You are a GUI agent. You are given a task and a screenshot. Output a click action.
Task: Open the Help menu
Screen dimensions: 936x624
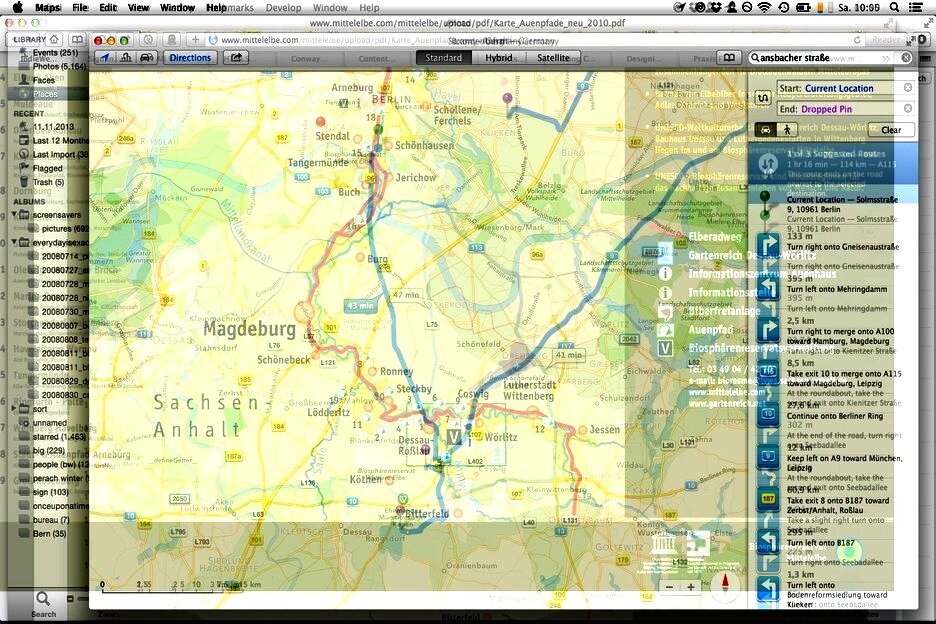click(x=217, y=7)
